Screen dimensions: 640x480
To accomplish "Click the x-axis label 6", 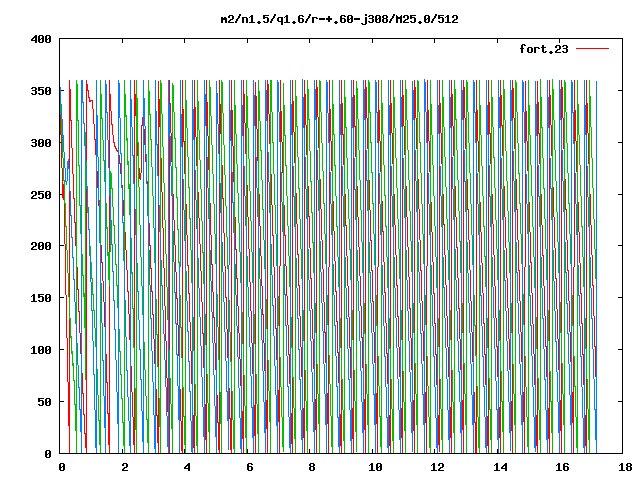I will [x=249, y=467].
